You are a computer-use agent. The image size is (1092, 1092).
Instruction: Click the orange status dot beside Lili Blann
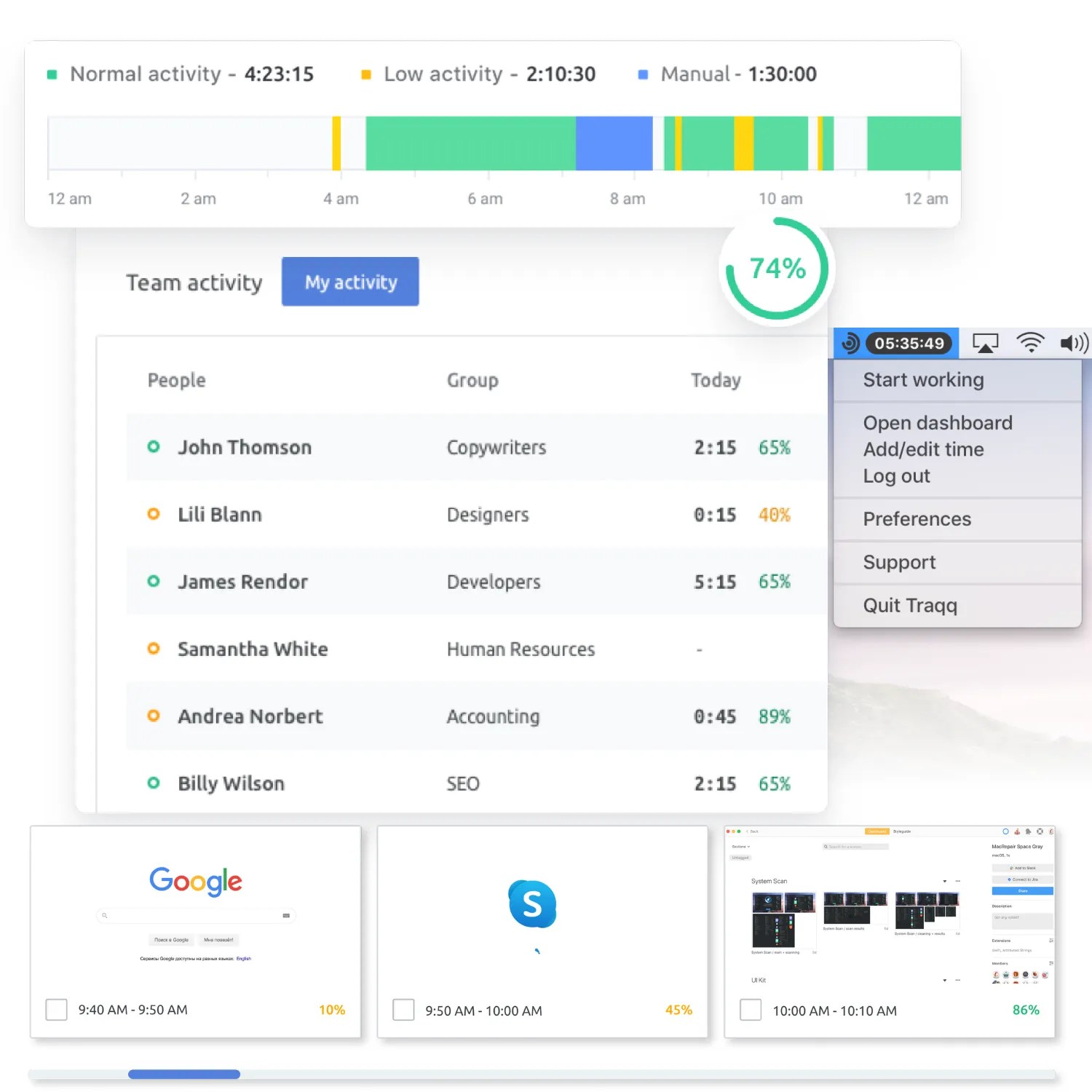(x=153, y=514)
